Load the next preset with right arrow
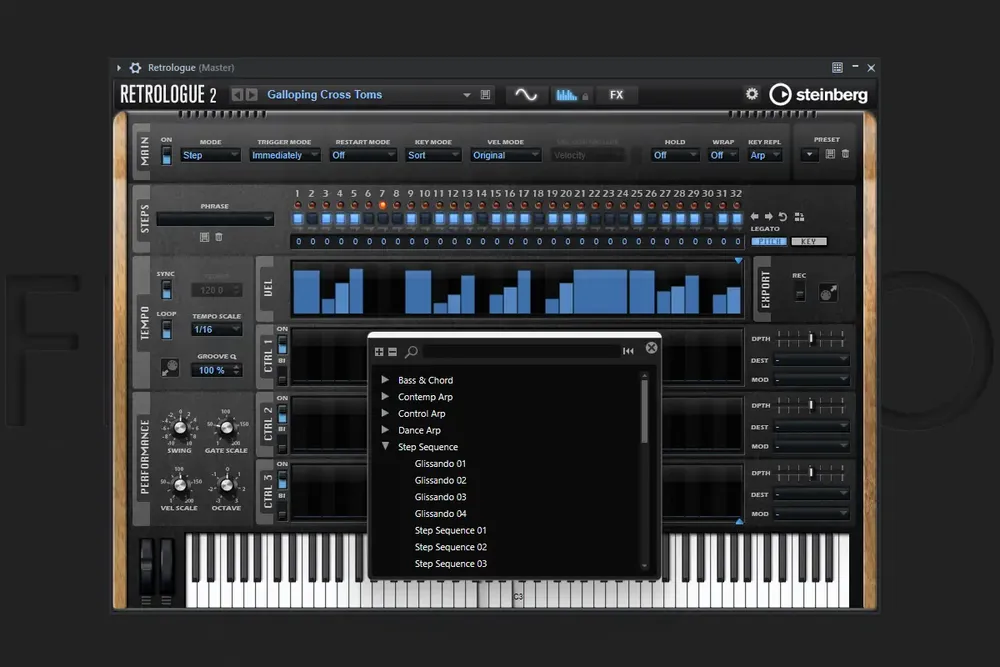Viewport: 1000px width, 667px height. 252,94
